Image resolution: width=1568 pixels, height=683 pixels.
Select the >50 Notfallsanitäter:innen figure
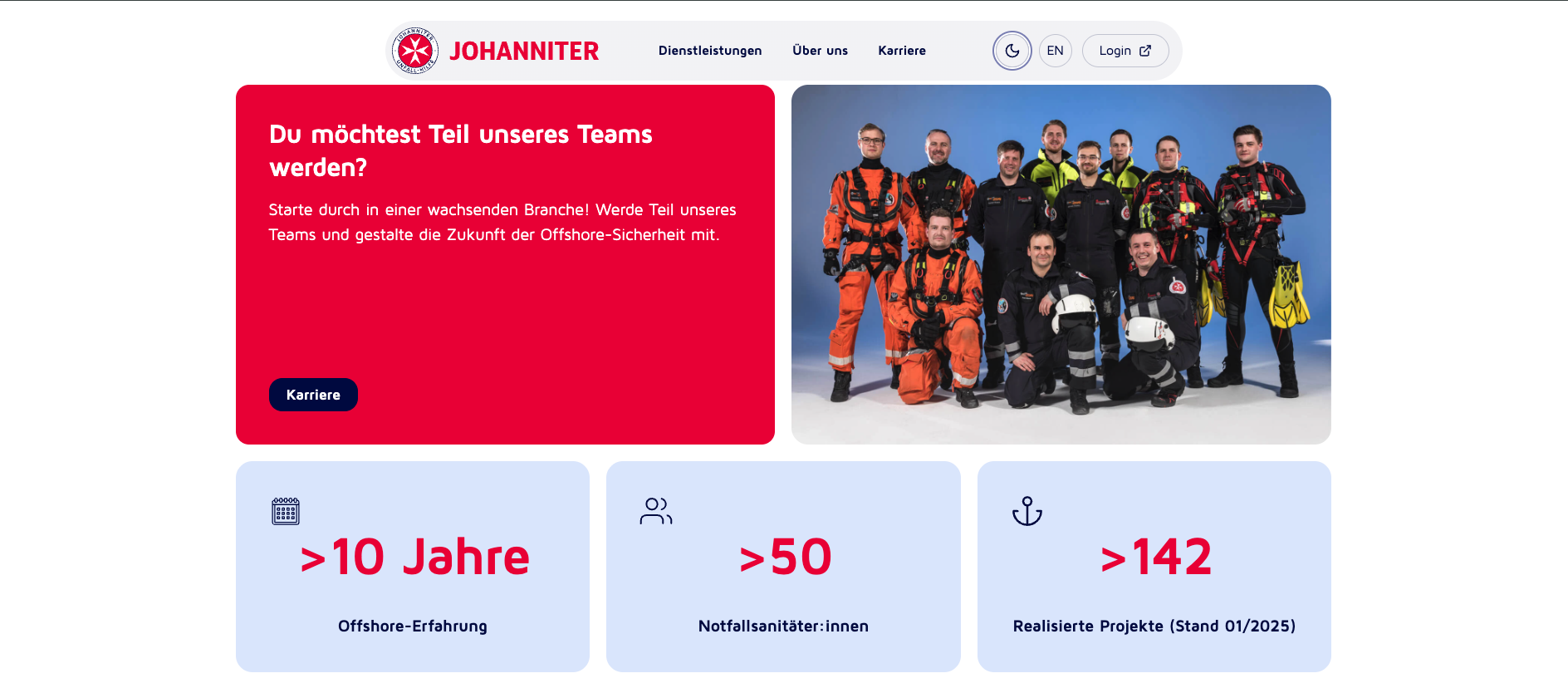[785, 557]
